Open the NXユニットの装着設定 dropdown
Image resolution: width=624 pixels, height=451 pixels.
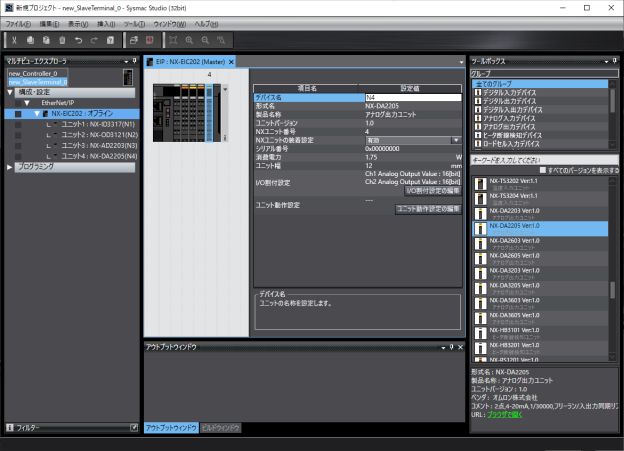tap(456, 140)
